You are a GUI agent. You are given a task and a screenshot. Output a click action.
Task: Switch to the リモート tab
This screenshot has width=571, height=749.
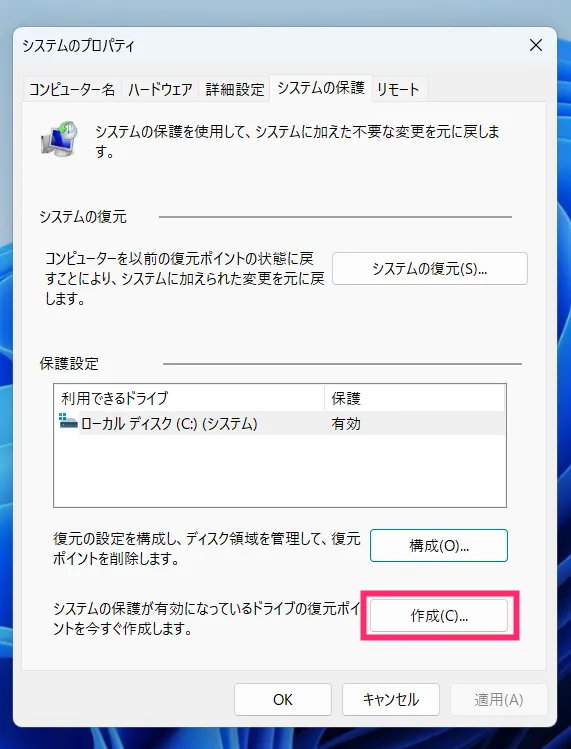(398, 89)
